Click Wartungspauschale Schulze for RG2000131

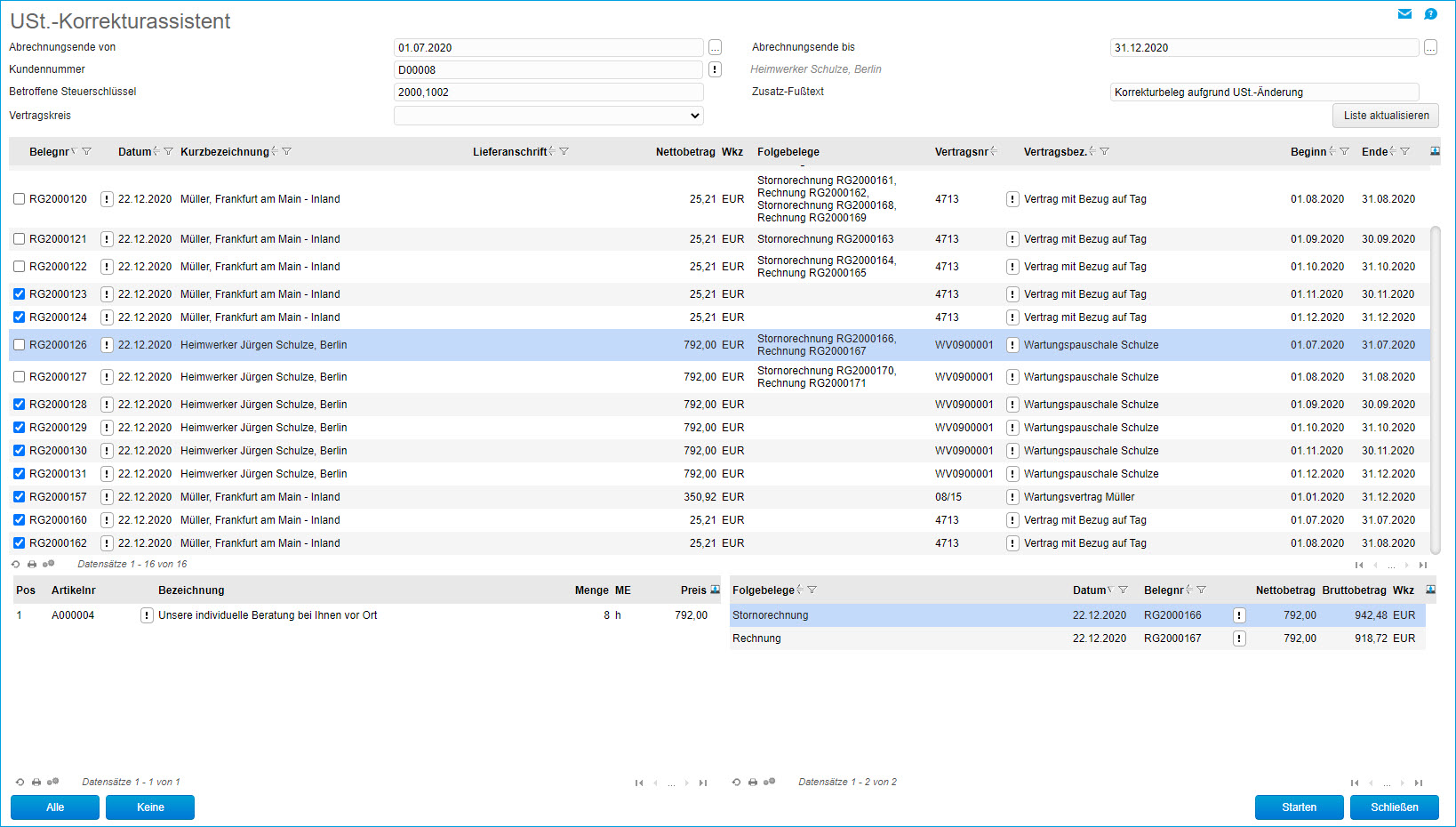click(1091, 474)
